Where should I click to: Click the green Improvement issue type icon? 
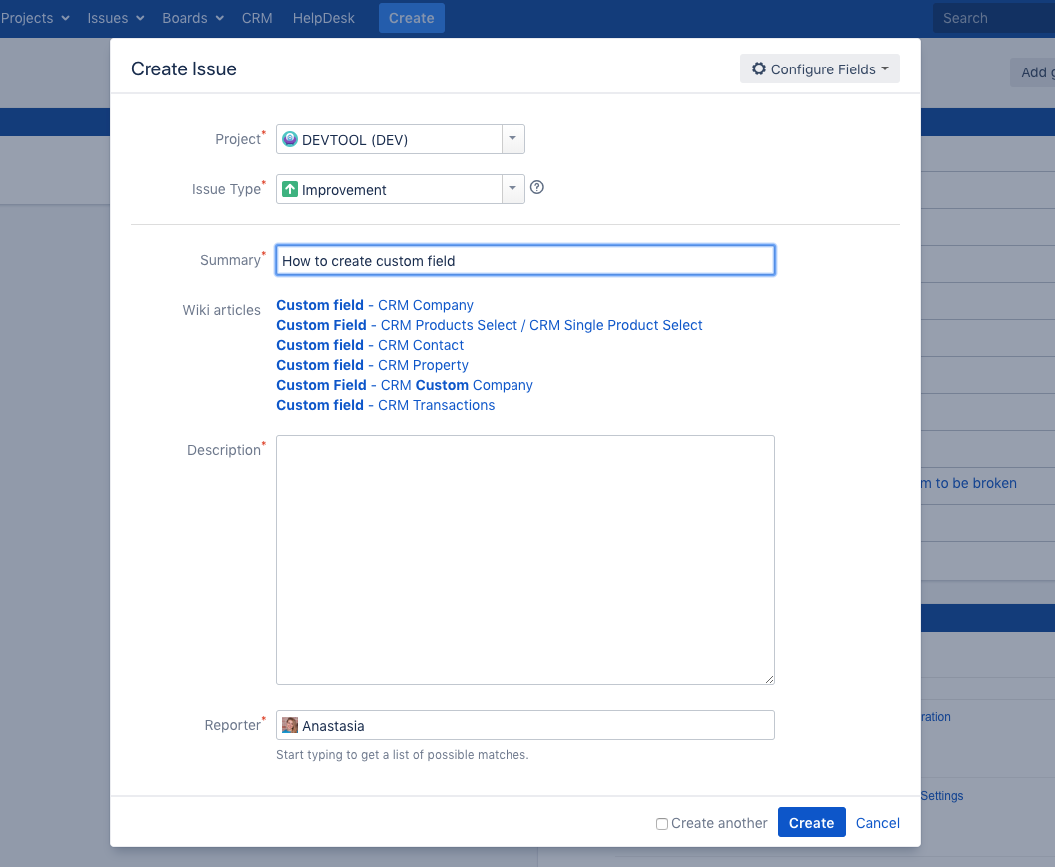click(290, 189)
